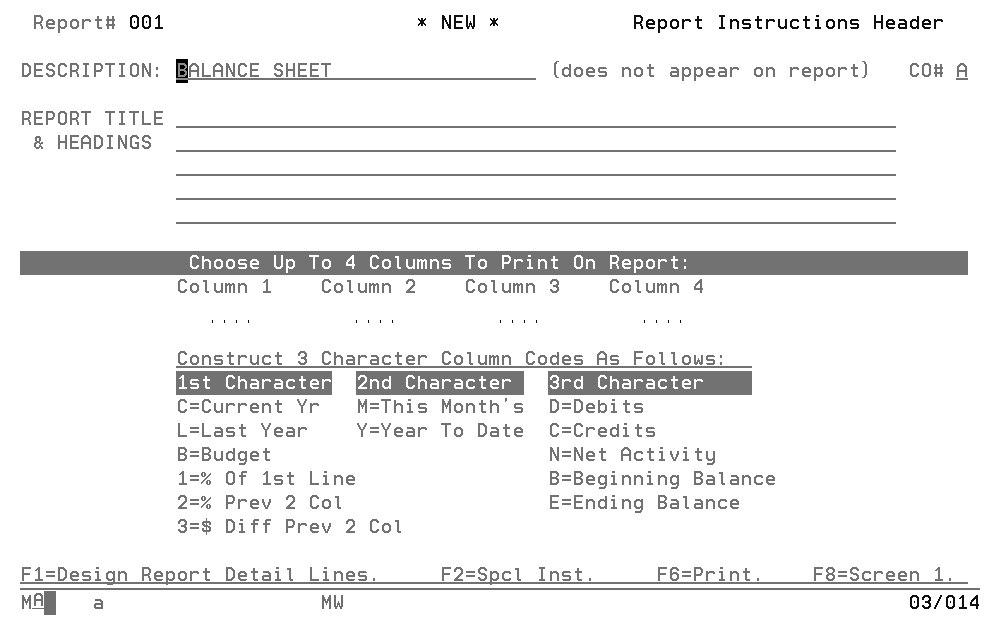
Task: Click the Column 1 label
Action: click(x=224, y=287)
